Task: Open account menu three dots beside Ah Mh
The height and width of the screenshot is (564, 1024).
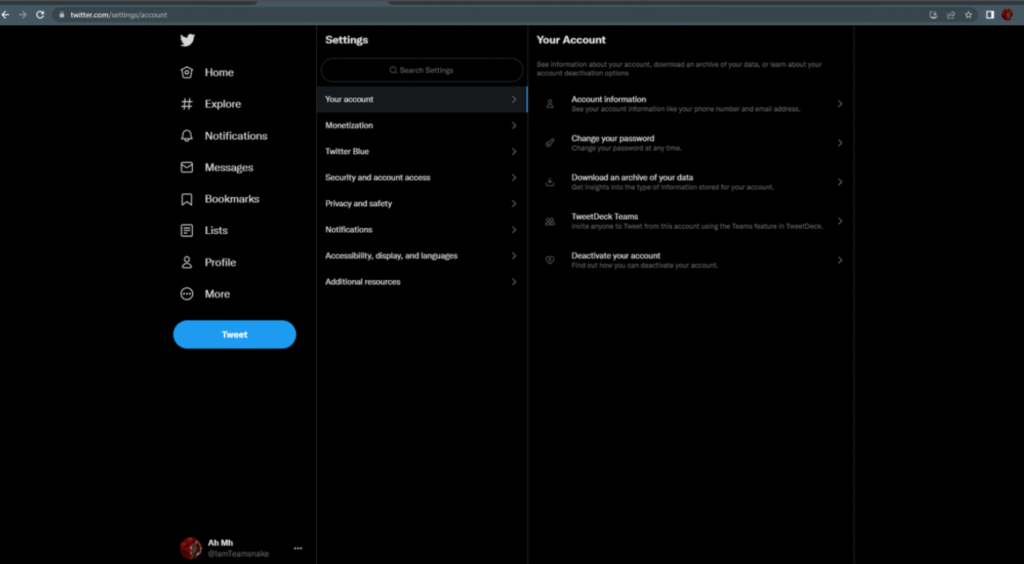Action: pos(298,548)
